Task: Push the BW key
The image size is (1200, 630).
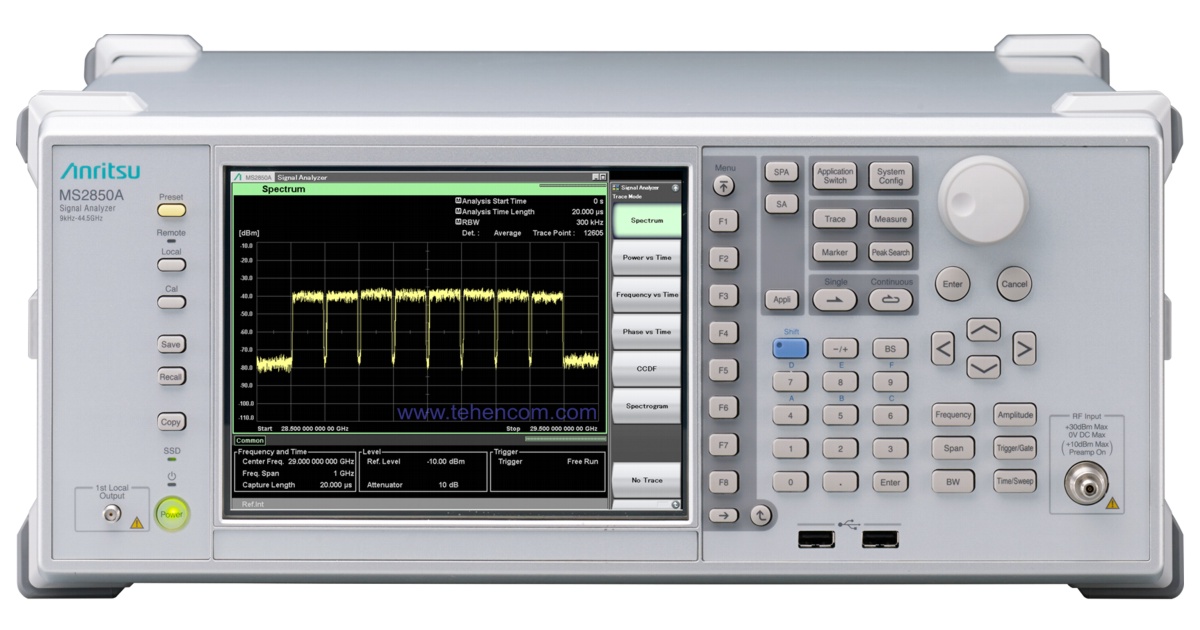Action: tap(954, 481)
